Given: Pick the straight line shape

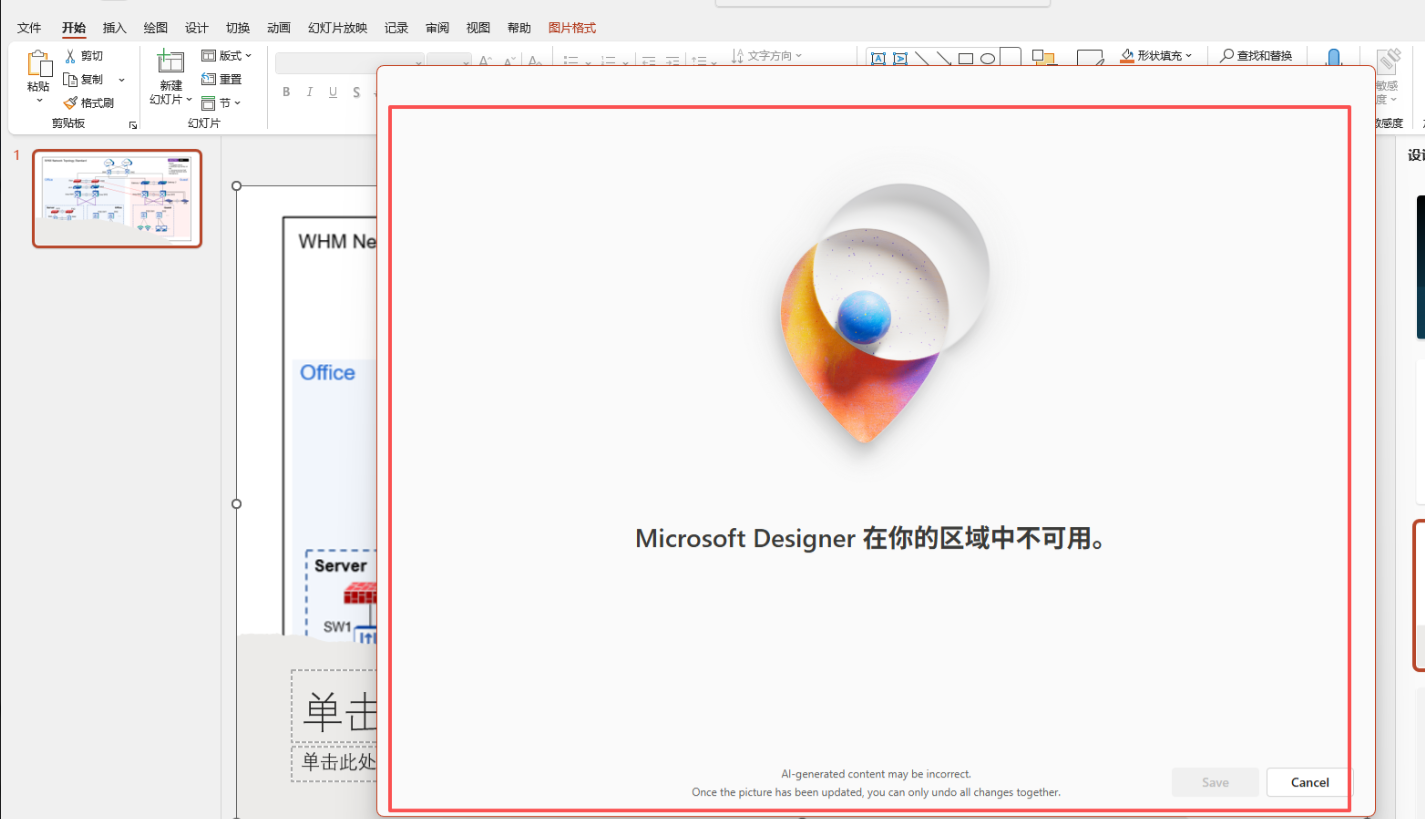Looking at the screenshot, I should [922, 59].
